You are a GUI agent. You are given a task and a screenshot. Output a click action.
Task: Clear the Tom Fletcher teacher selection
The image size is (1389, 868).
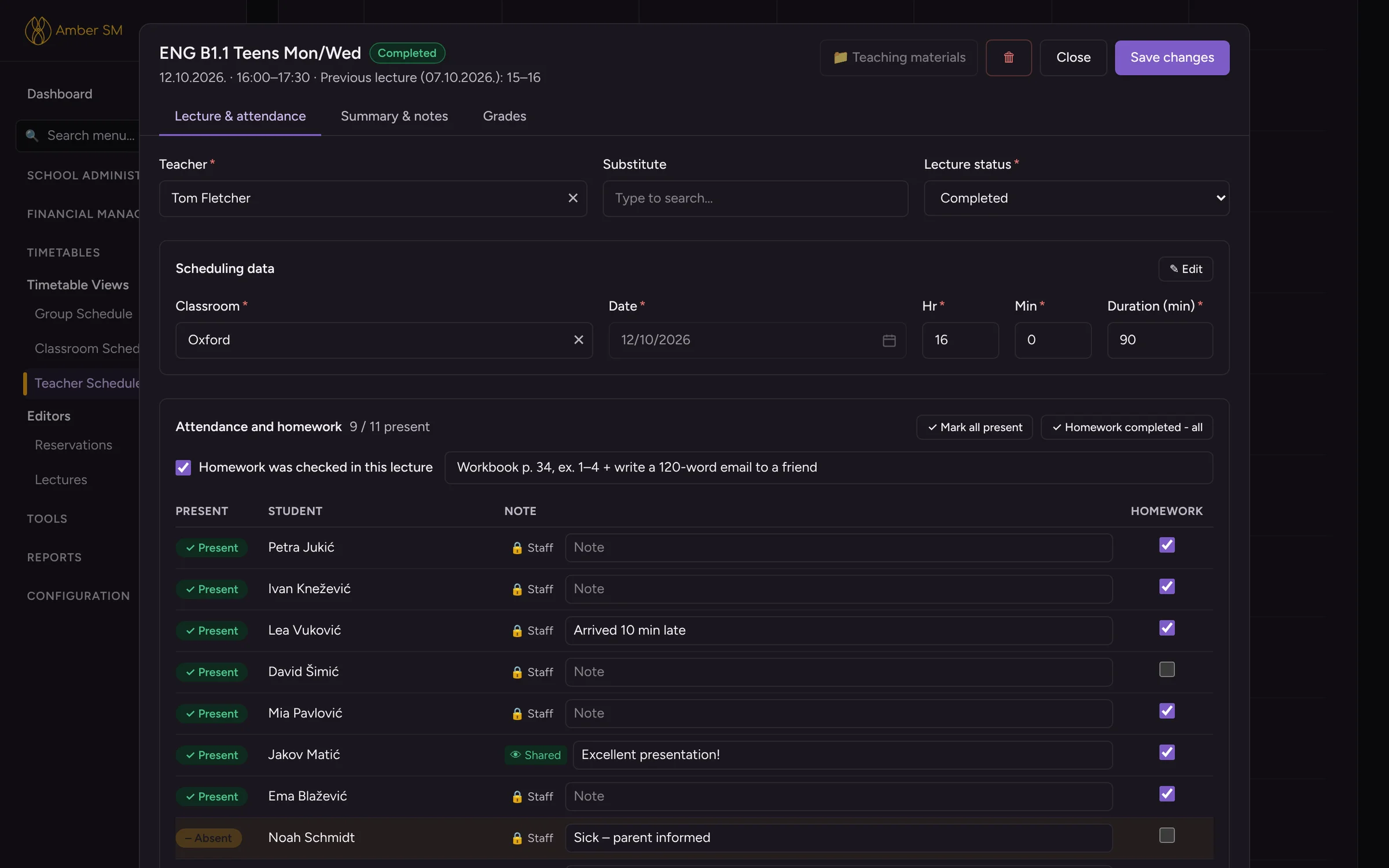click(x=572, y=198)
